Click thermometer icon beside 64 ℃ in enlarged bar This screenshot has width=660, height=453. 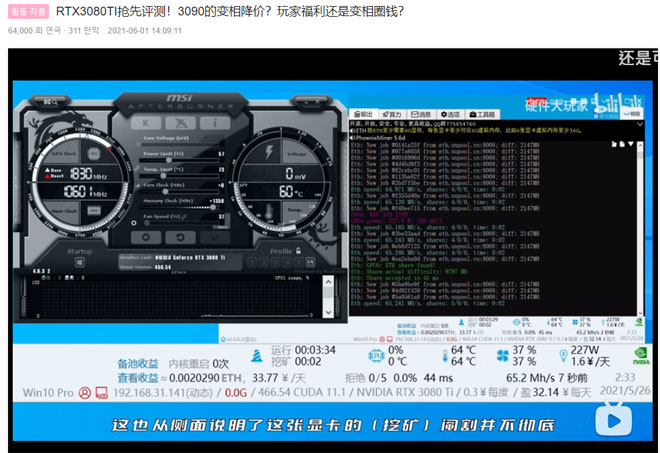pyautogui.click(x=445, y=356)
